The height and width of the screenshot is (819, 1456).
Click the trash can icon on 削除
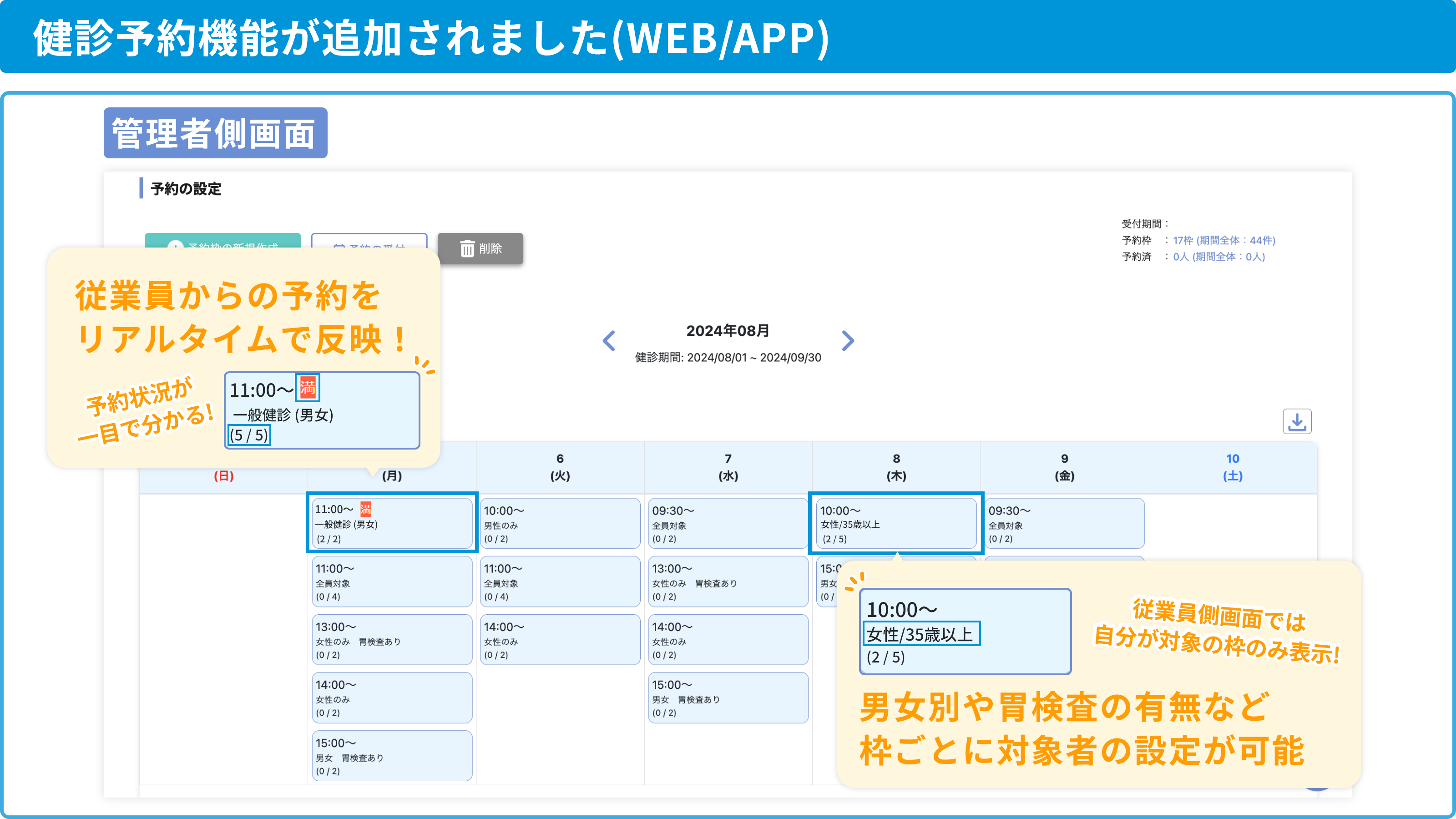click(x=467, y=249)
